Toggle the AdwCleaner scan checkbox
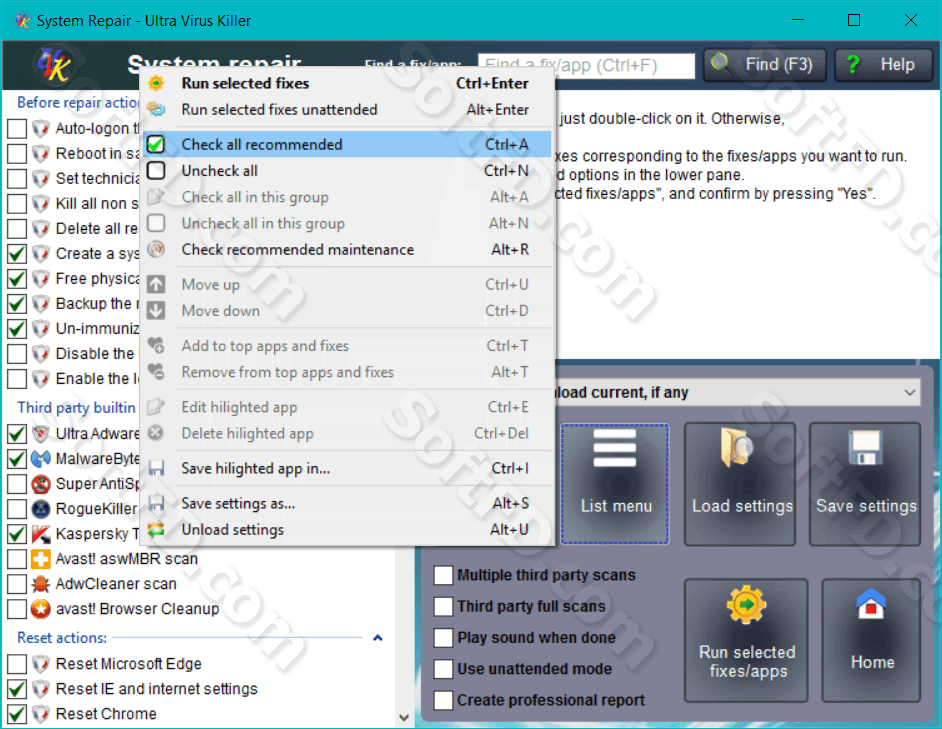The image size is (942, 729). pos(17,584)
